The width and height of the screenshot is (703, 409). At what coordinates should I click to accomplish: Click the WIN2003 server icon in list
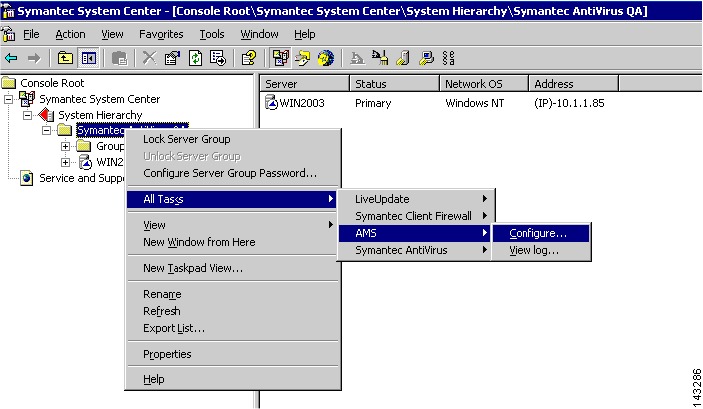[271, 103]
